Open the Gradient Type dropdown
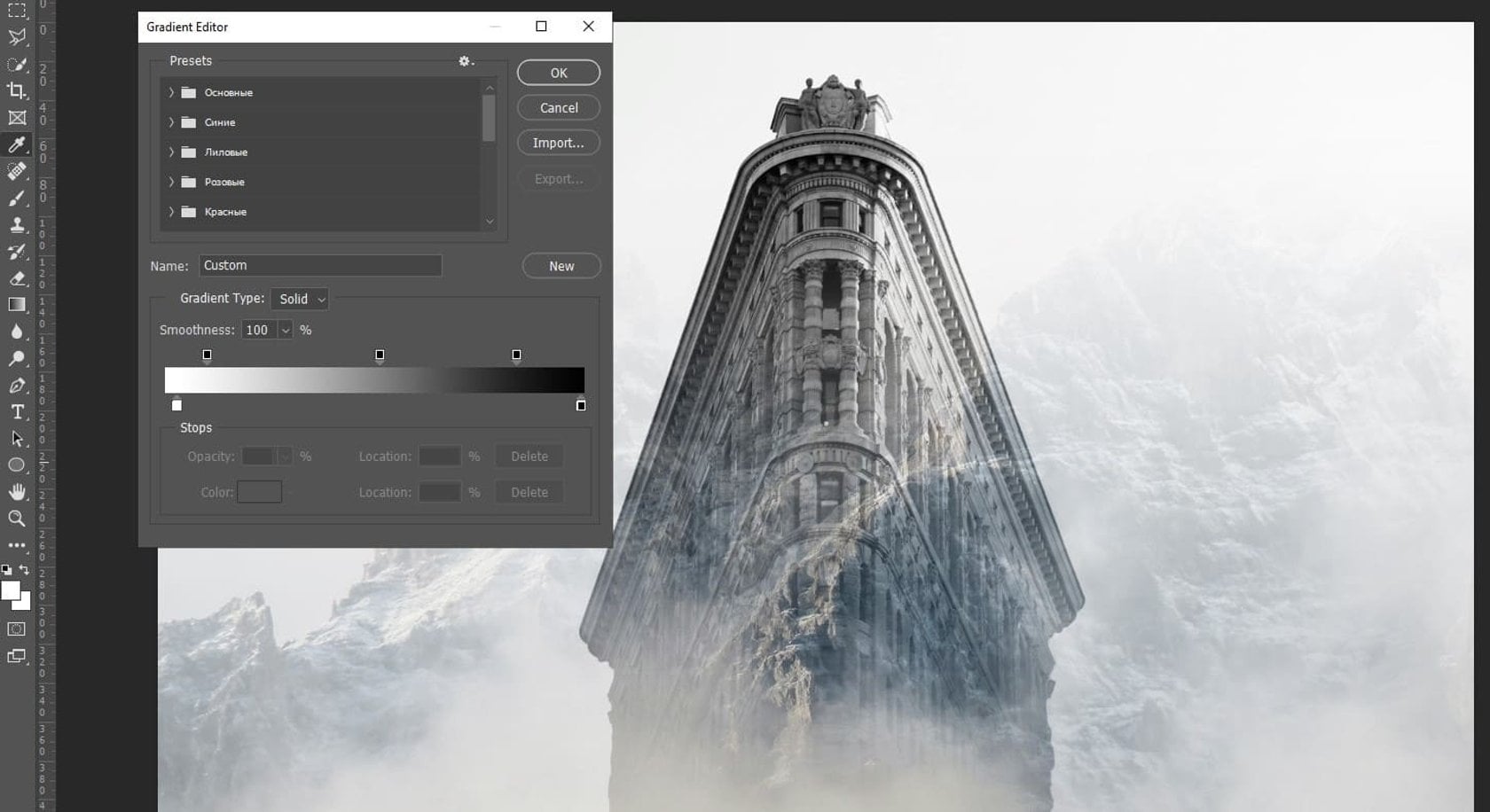1490x812 pixels. click(x=300, y=300)
